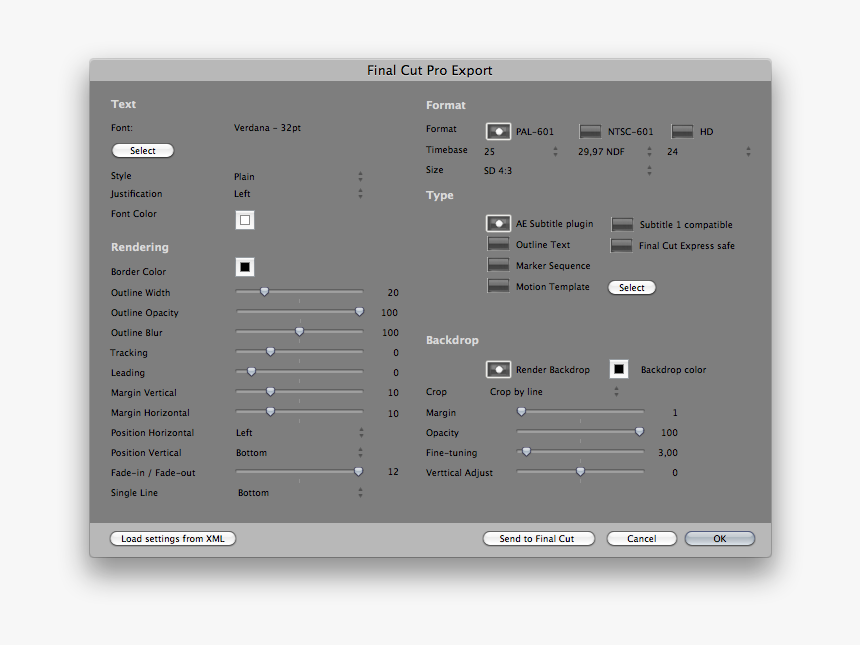Cancel the export dialog

click(x=642, y=539)
